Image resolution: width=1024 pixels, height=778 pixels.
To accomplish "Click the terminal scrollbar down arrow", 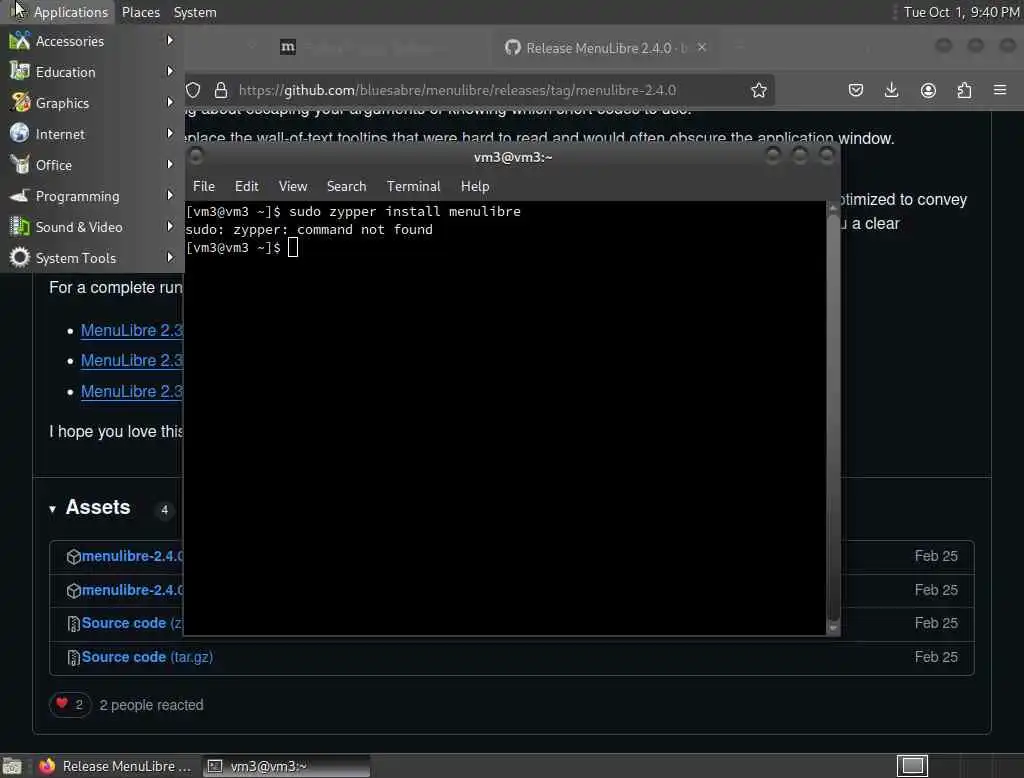I will pyautogui.click(x=833, y=628).
